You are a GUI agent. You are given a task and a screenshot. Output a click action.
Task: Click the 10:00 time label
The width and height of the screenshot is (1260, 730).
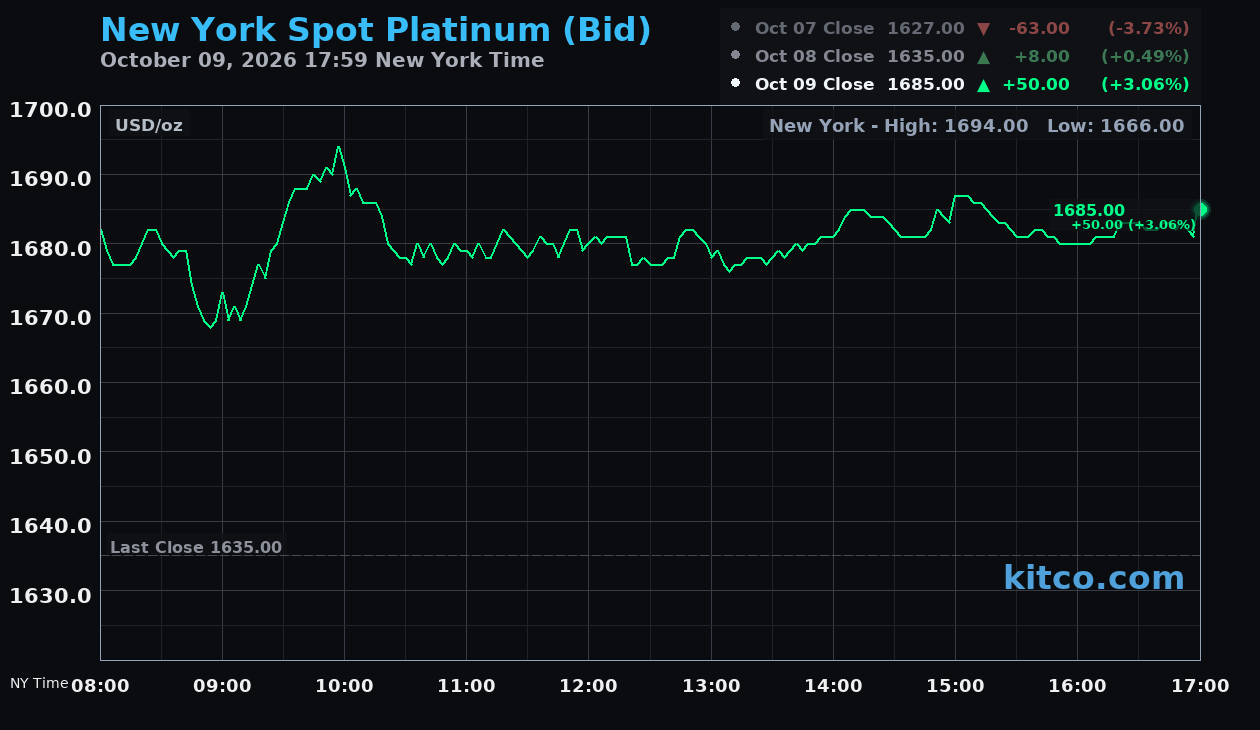[x=344, y=686]
